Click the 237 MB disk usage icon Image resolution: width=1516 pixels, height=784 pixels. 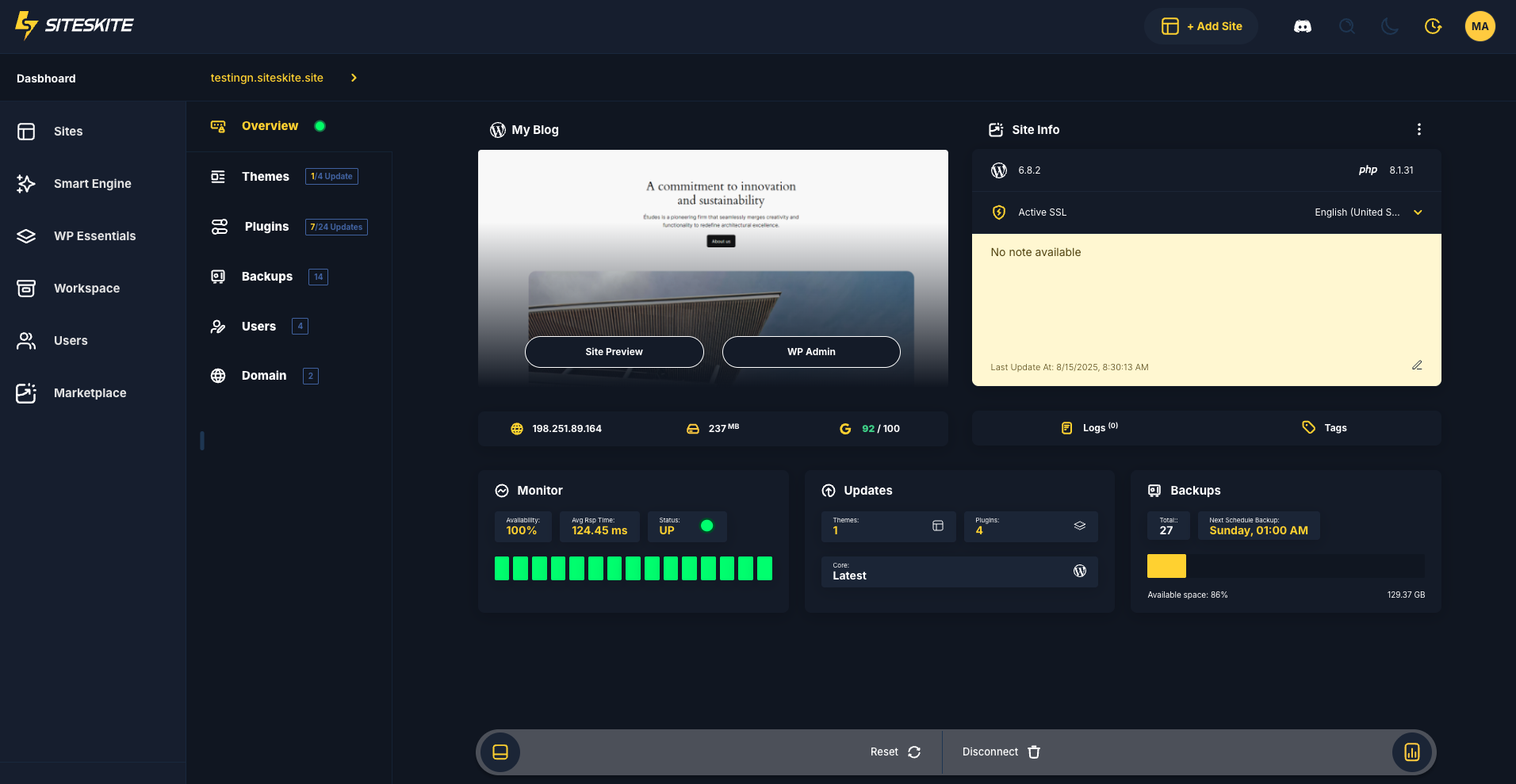point(692,429)
